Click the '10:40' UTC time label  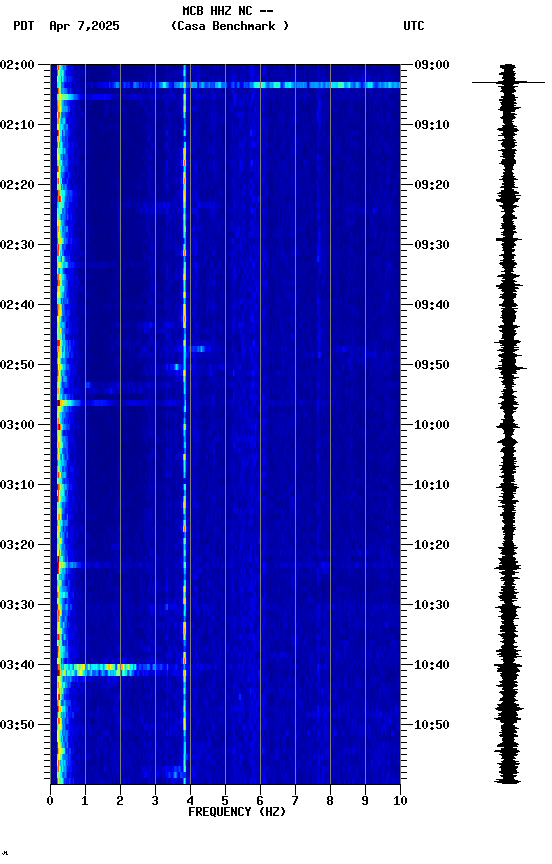[x=432, y=665]
